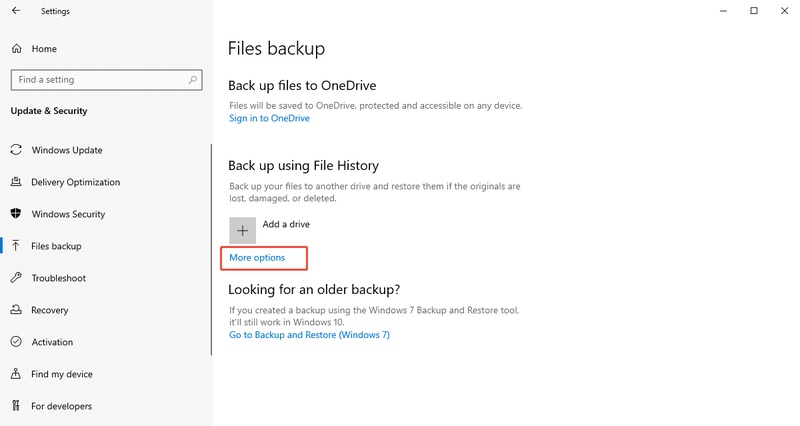The height and width of the screenshot is (426, 800).
Task: Select Files backup in sidebar
Action: click(56, 246)
